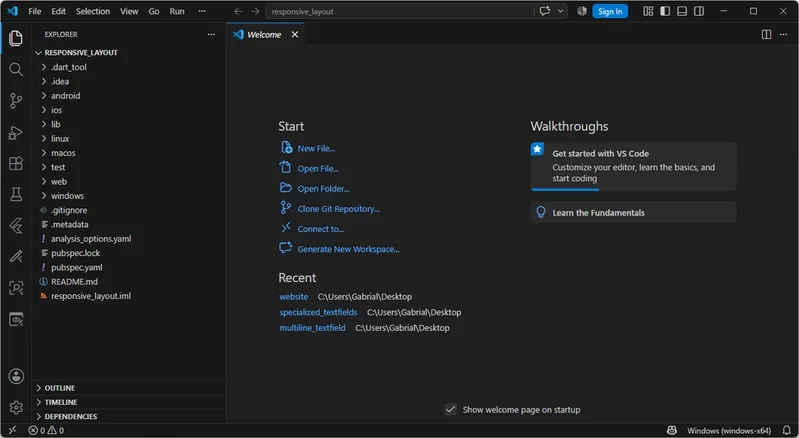The width and height of the screenshot is (799, 438).
Task: Click Connect to... link
Action: tap(321, 229)
